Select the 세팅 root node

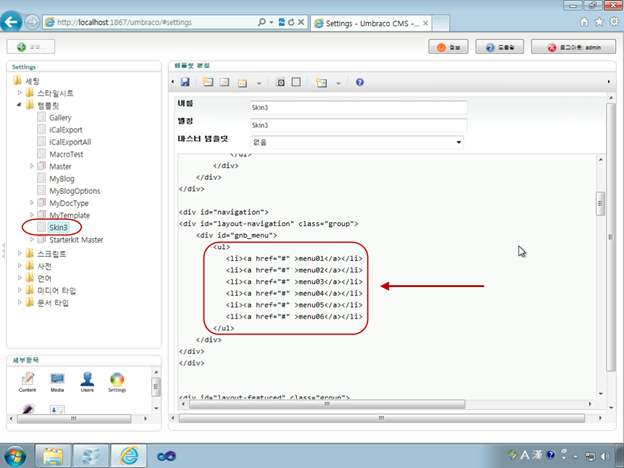32,81
